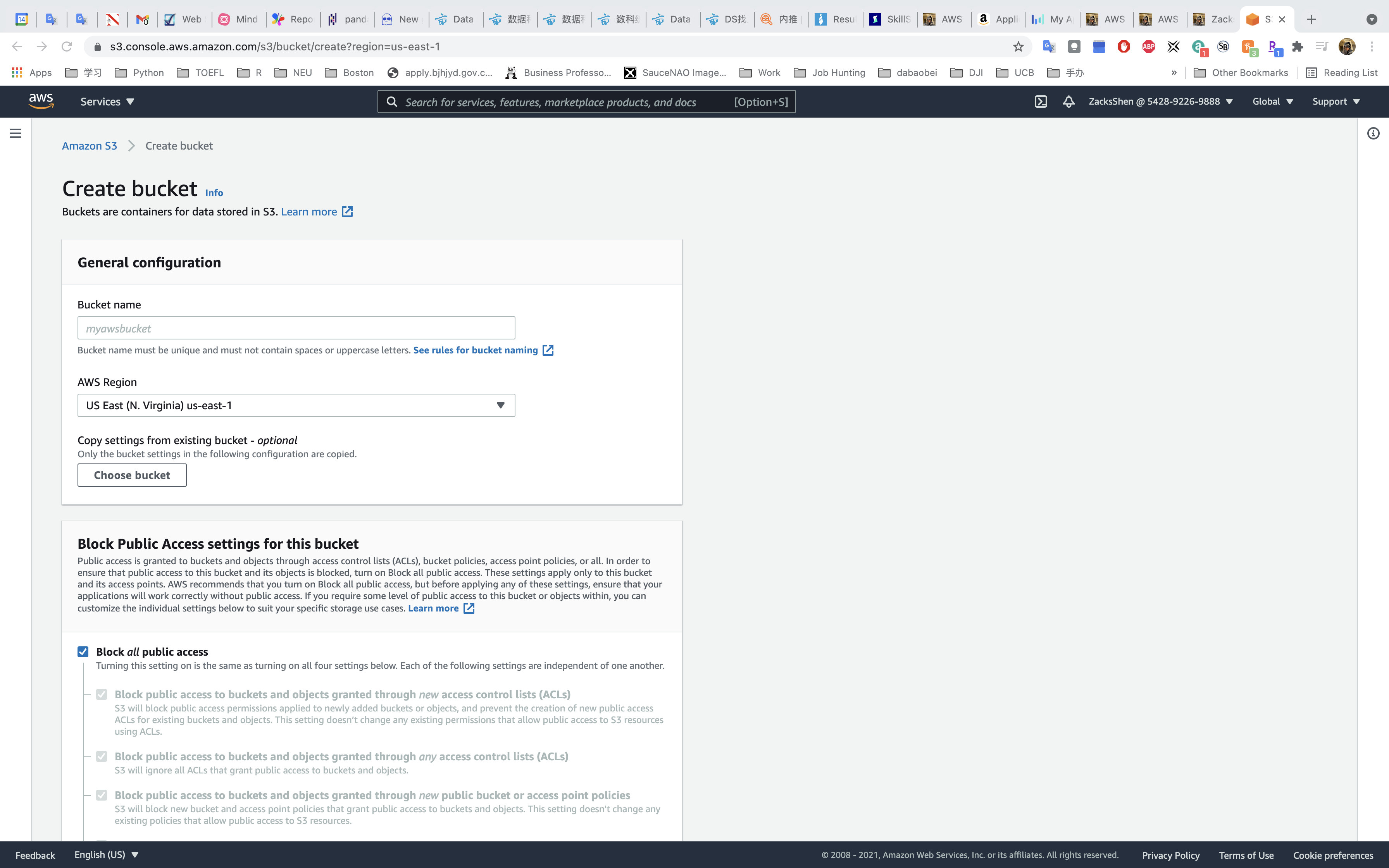Reload the page with refresh icon
This screenshot has height=868, width=1389.
point(67,46)
